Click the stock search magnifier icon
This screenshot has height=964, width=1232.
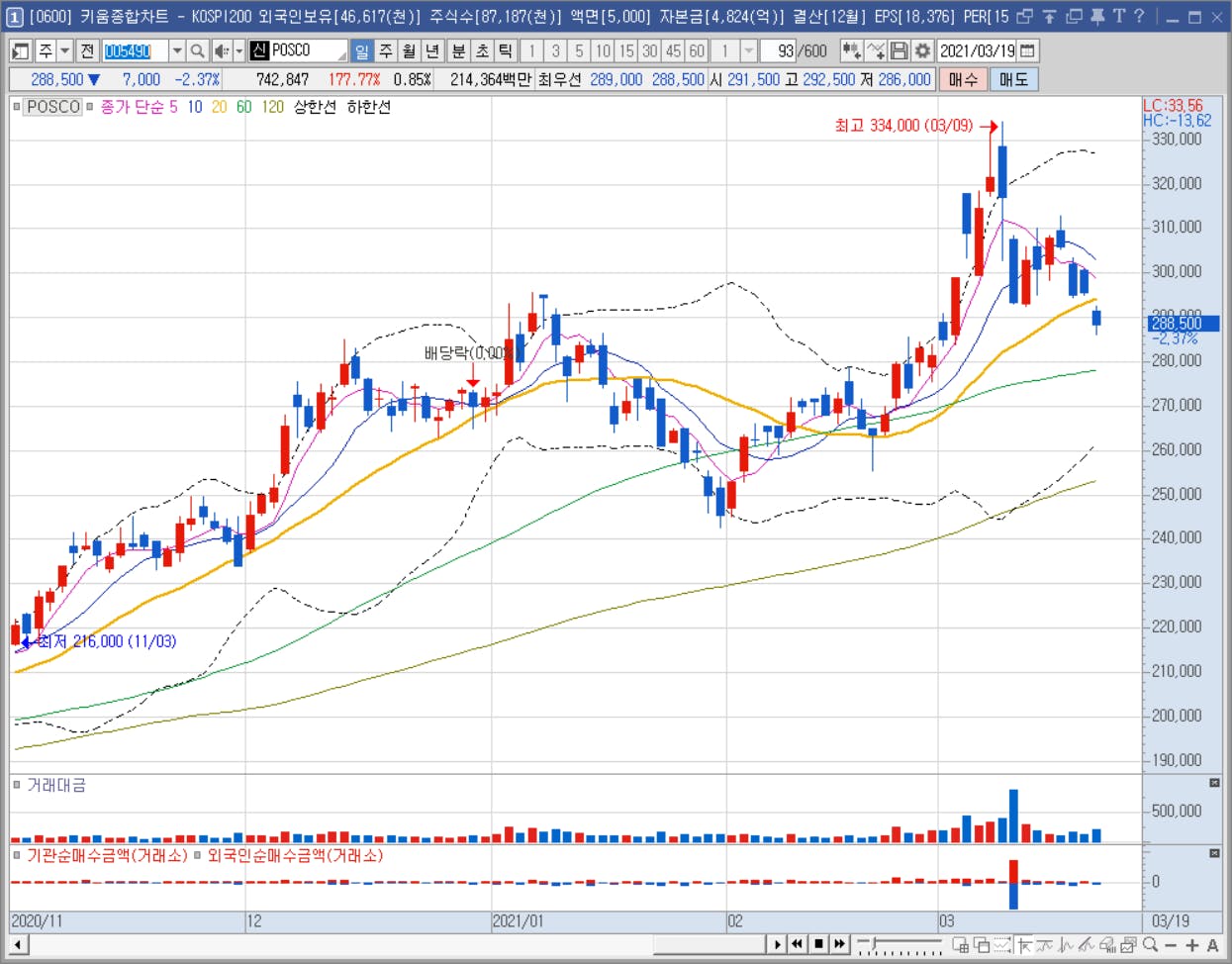coord(197,50)
